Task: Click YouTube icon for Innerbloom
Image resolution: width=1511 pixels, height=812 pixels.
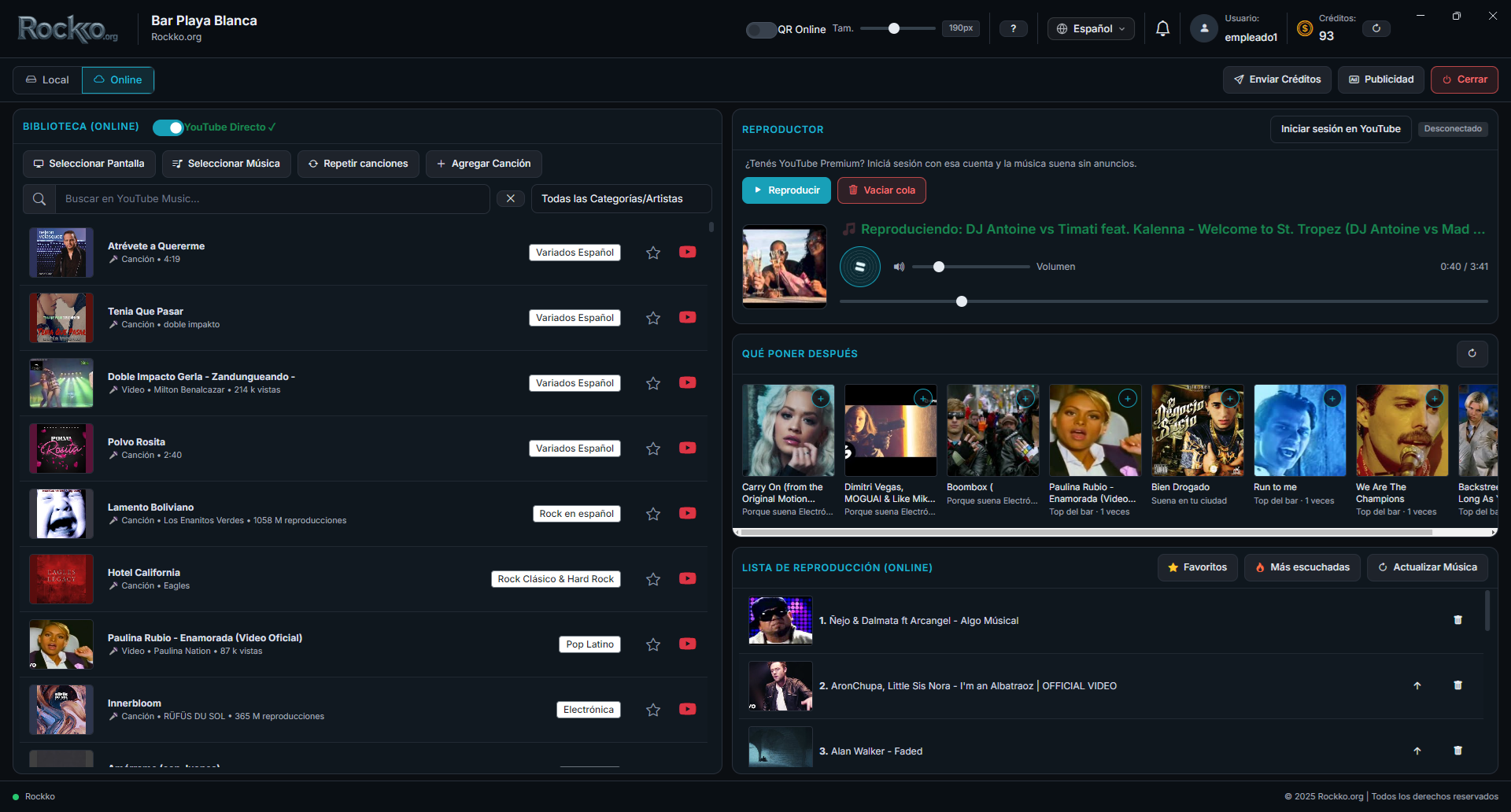Action: point(688,709)
